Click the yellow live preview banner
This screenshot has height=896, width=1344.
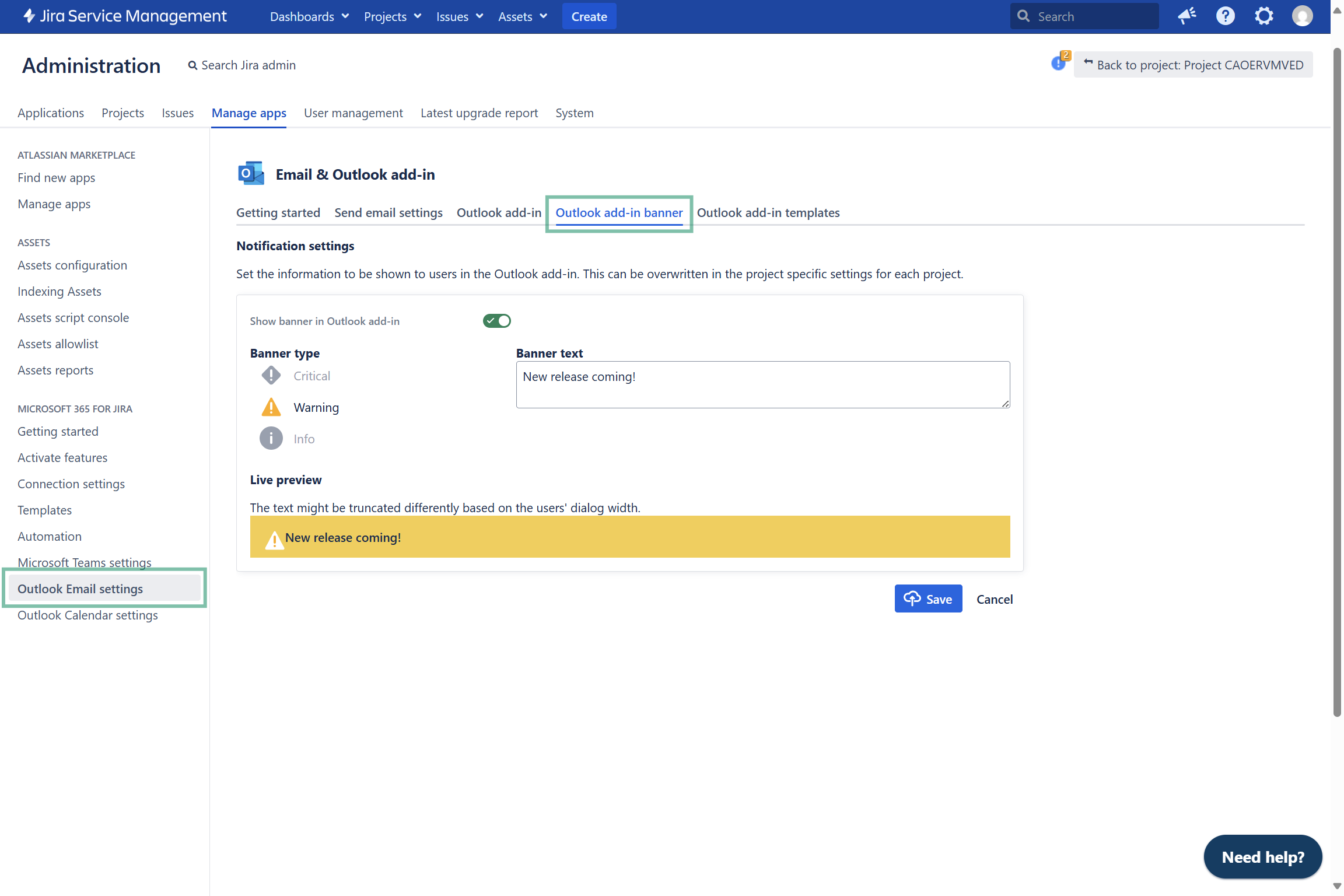tap(629, 537)
